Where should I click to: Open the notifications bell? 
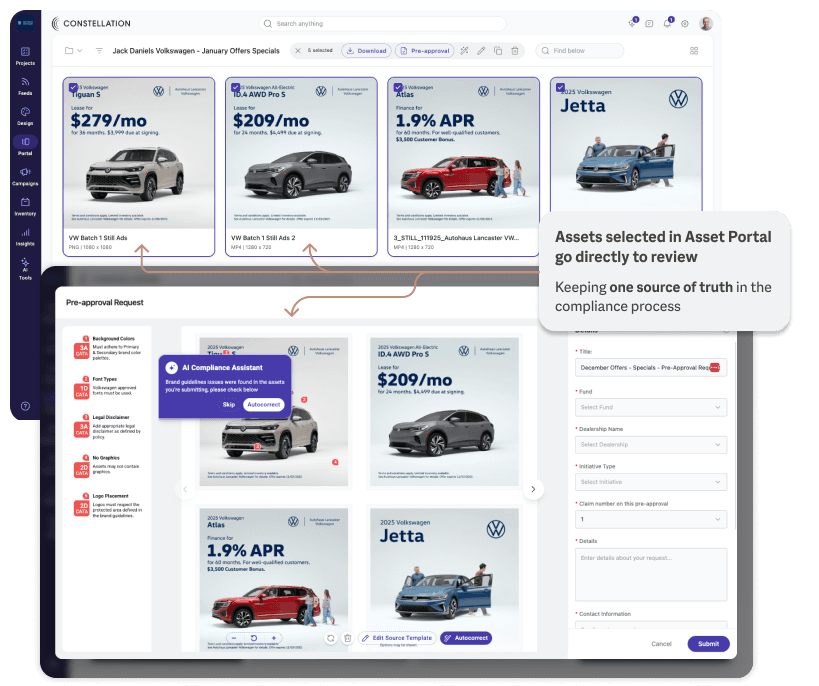pyautogui.click(x=668, y=24)
